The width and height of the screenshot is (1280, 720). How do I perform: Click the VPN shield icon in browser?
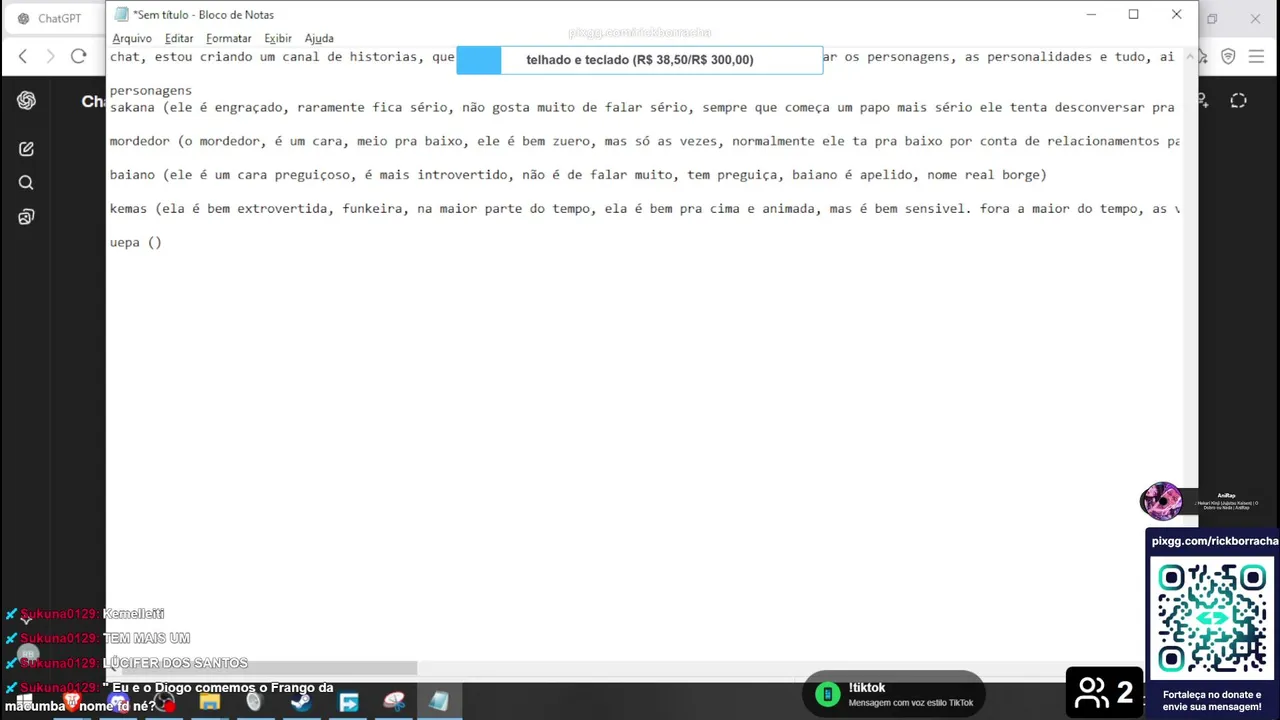click(1230, 56)
